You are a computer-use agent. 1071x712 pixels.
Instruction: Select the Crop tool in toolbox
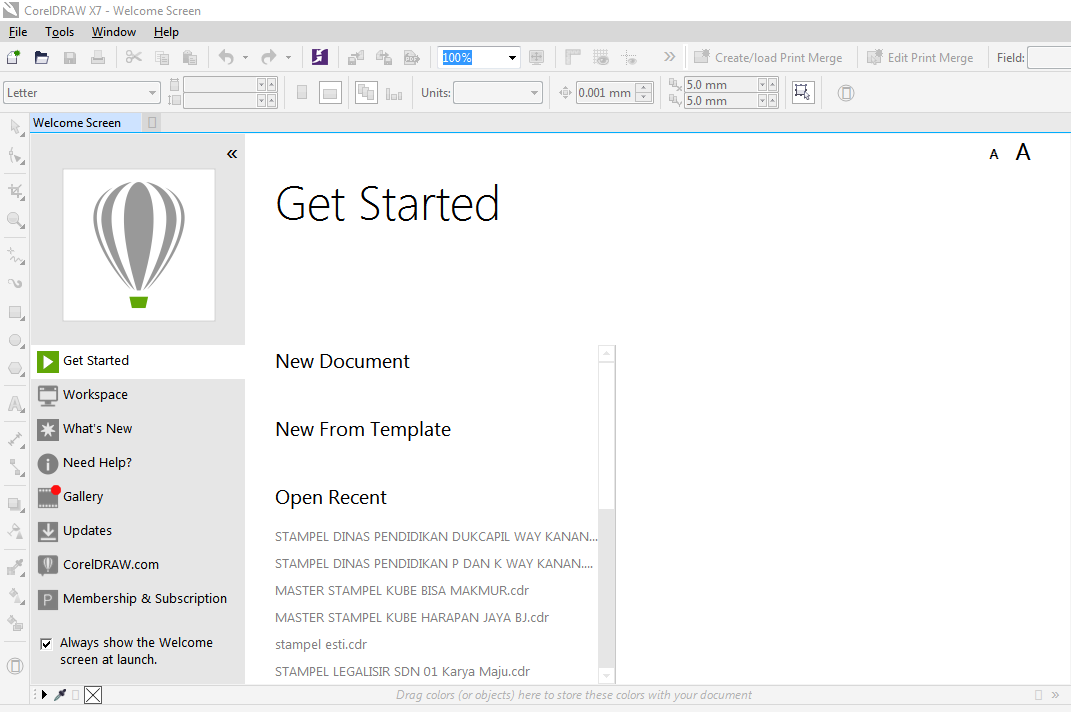click(x=16, y=191)
